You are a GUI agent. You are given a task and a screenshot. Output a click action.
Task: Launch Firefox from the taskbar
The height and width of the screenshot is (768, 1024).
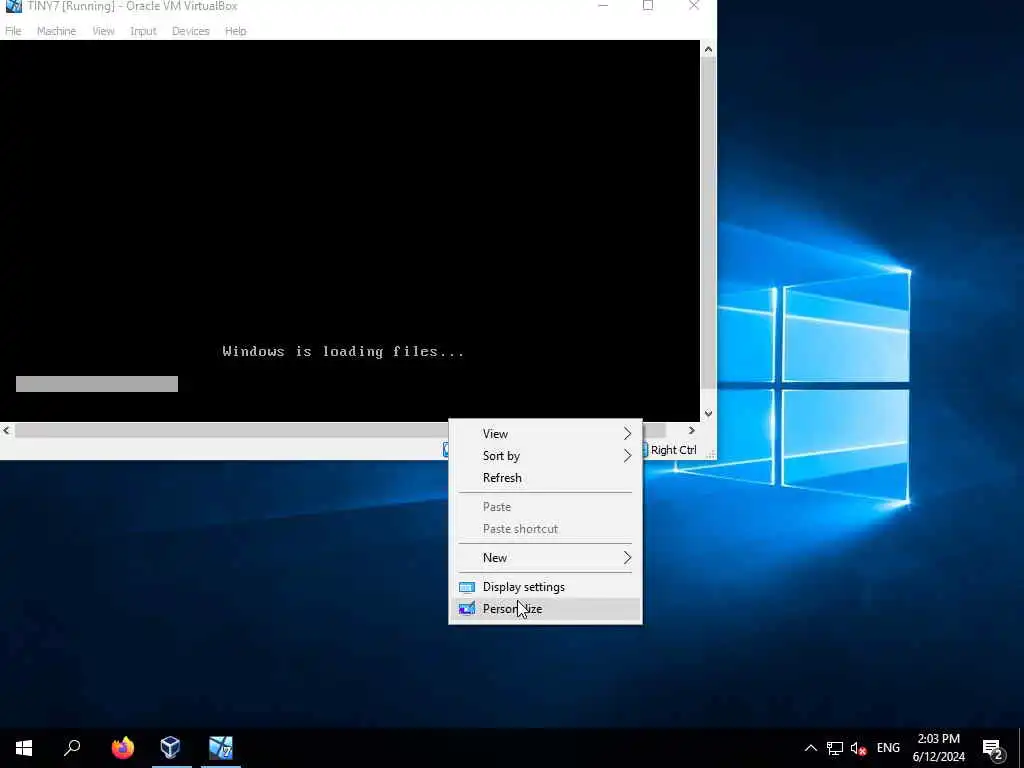click(123, 748)
